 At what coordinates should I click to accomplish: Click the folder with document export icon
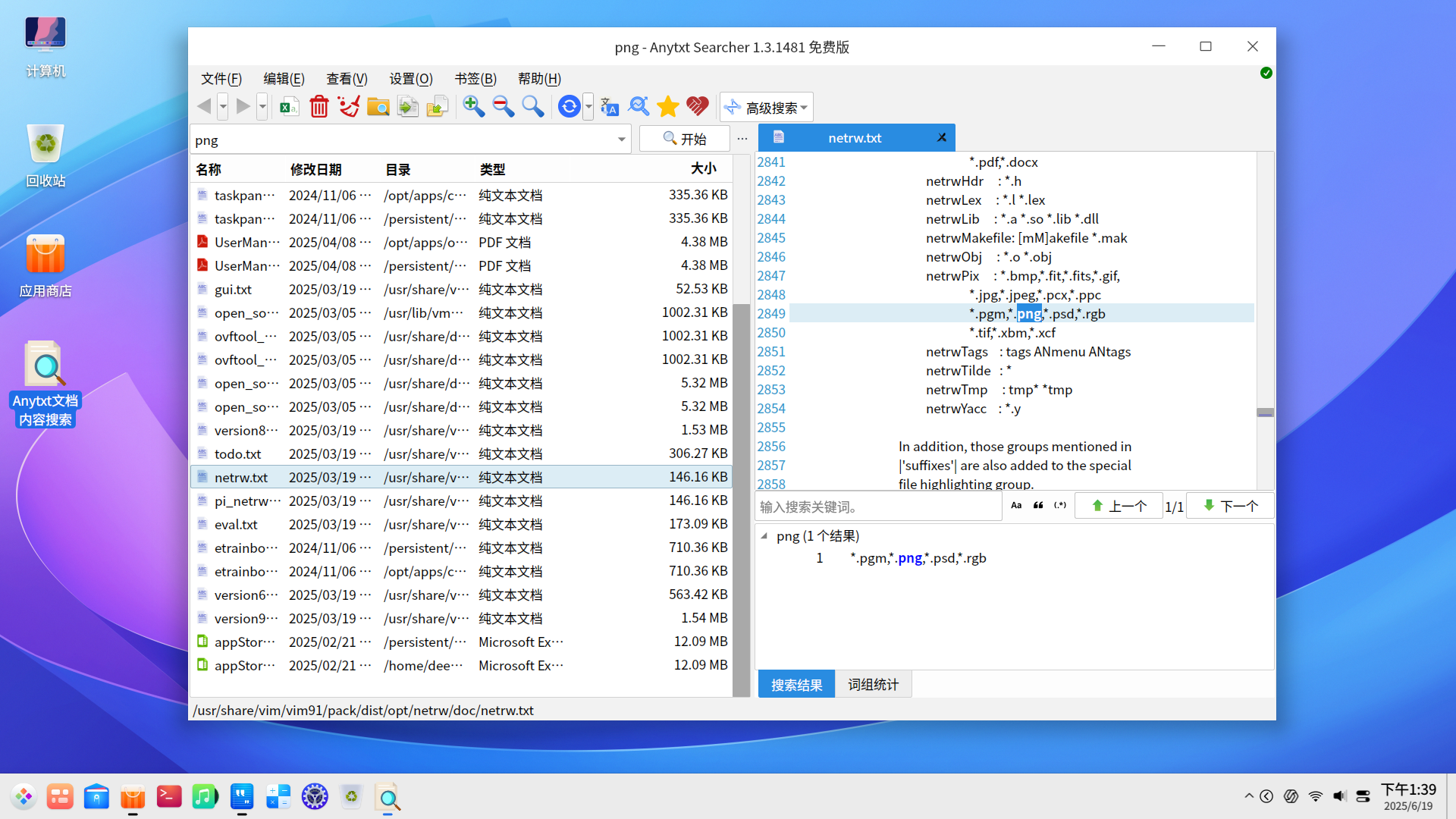click(438, 107)
